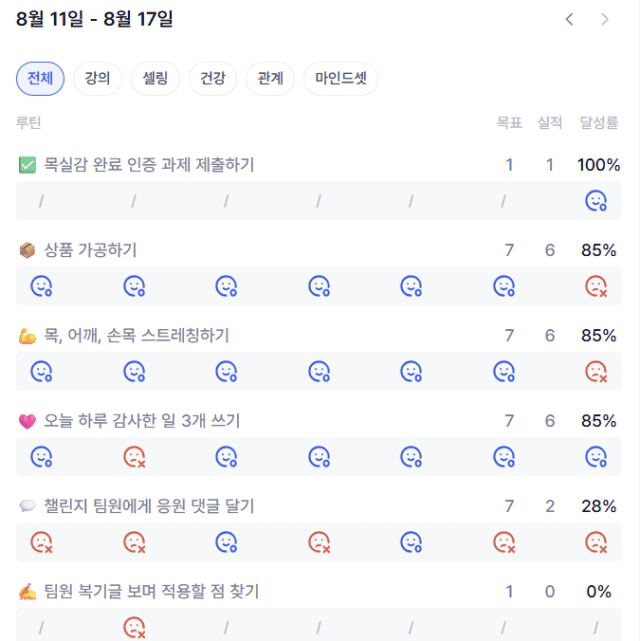Click the writing hand emoji of 팀원 복기글 routine
Image resolution: width=640 pixels, height=641 pixels.
(27, 592)
